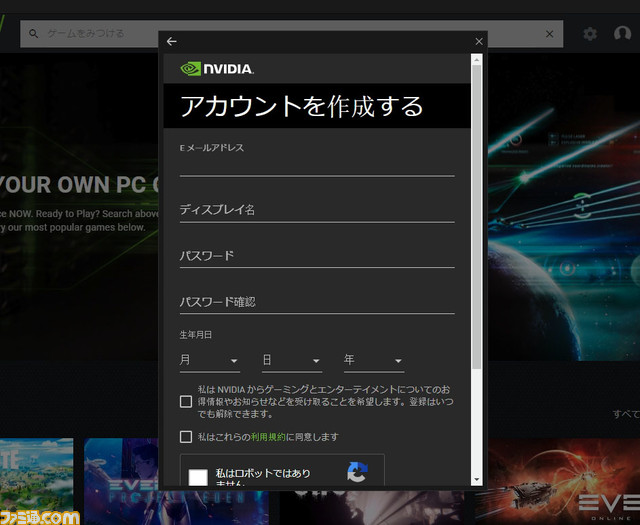The height and width of the screenshot is (525, 640).
Task: Open the 日 birth day dropdown
Action: pyautogui.click(x=292, y=361)
